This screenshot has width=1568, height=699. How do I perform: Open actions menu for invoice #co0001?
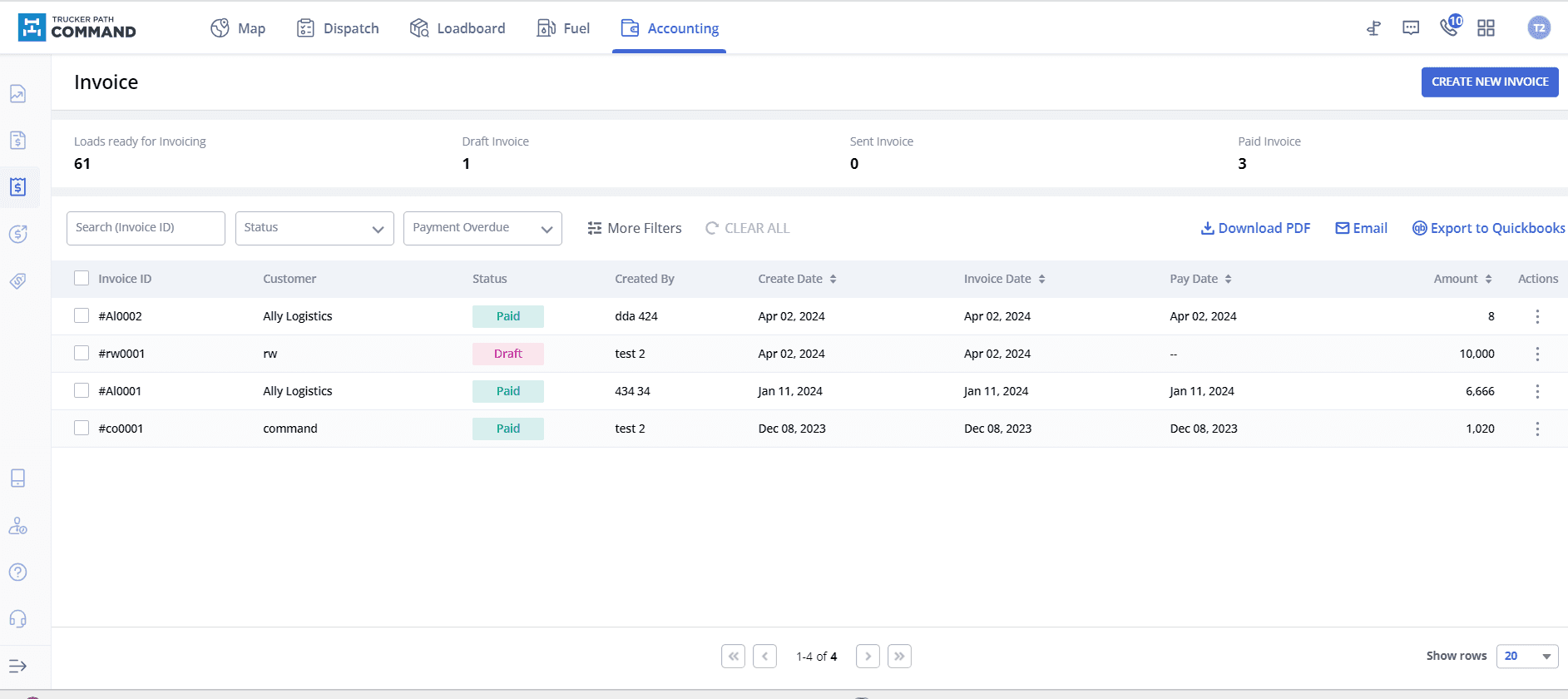point(1537,429)
